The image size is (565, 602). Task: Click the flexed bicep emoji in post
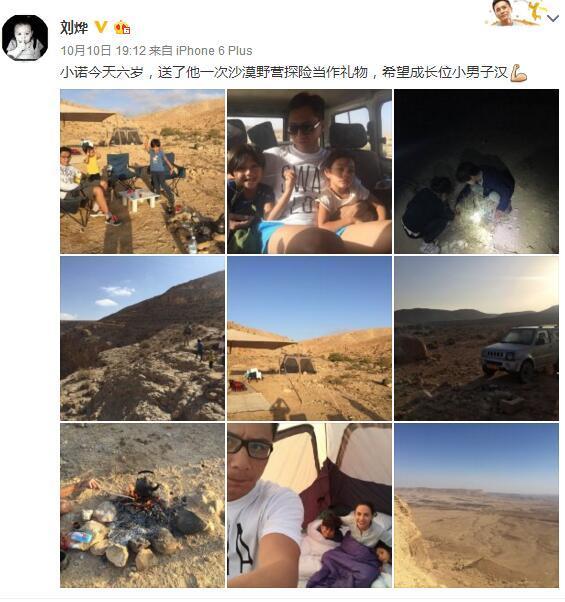(x=519, y=73)
